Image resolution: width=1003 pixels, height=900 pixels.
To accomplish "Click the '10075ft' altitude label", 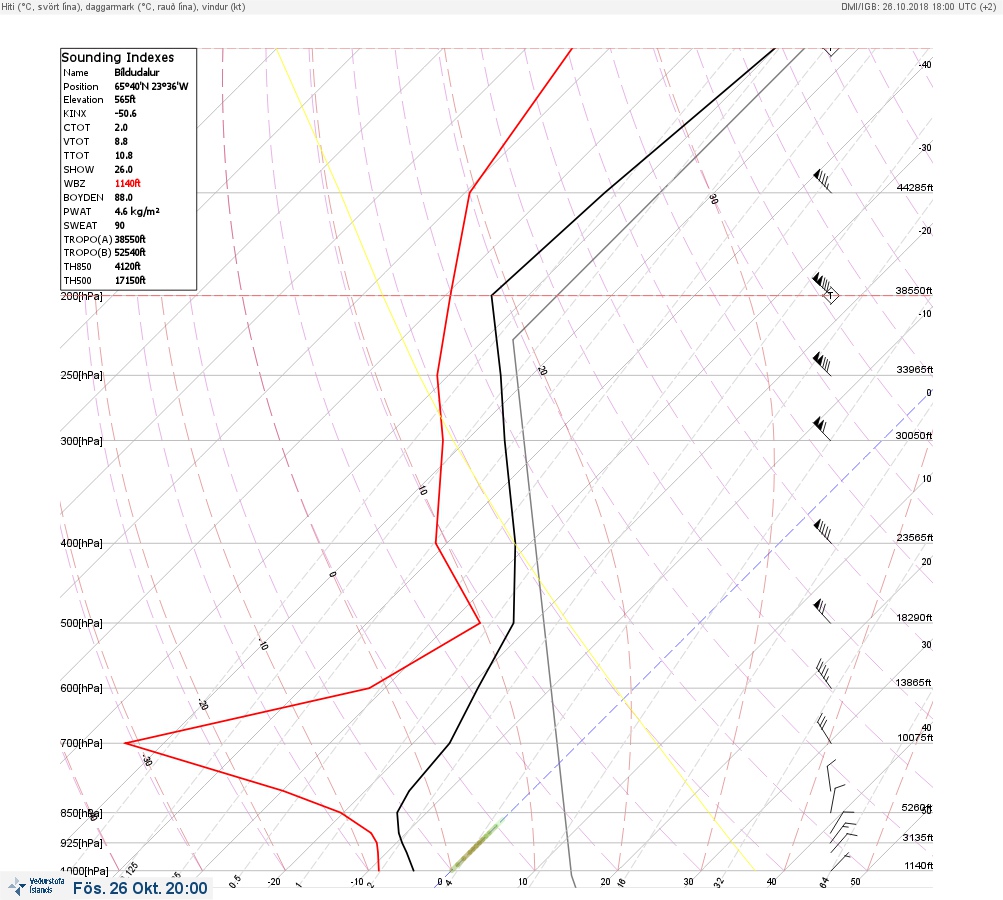I will (915, 738).
